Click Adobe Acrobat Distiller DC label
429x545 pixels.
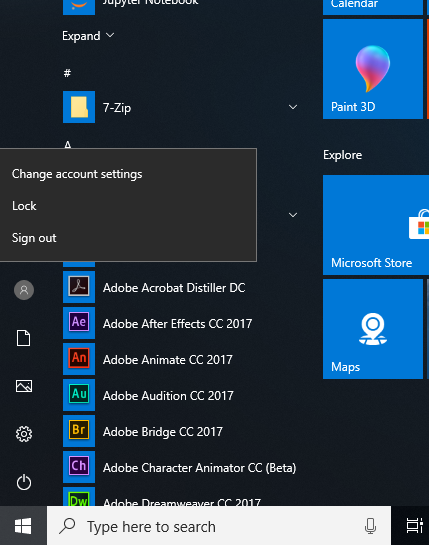click(174, 288)
